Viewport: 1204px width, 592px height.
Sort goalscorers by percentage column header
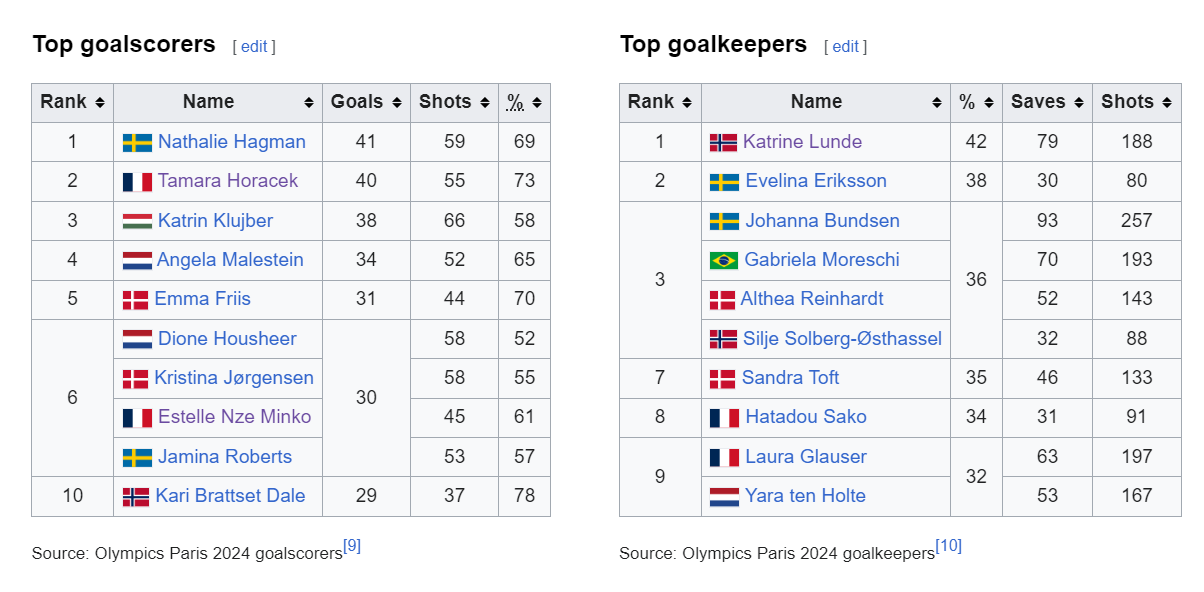(x=524, y=102)
